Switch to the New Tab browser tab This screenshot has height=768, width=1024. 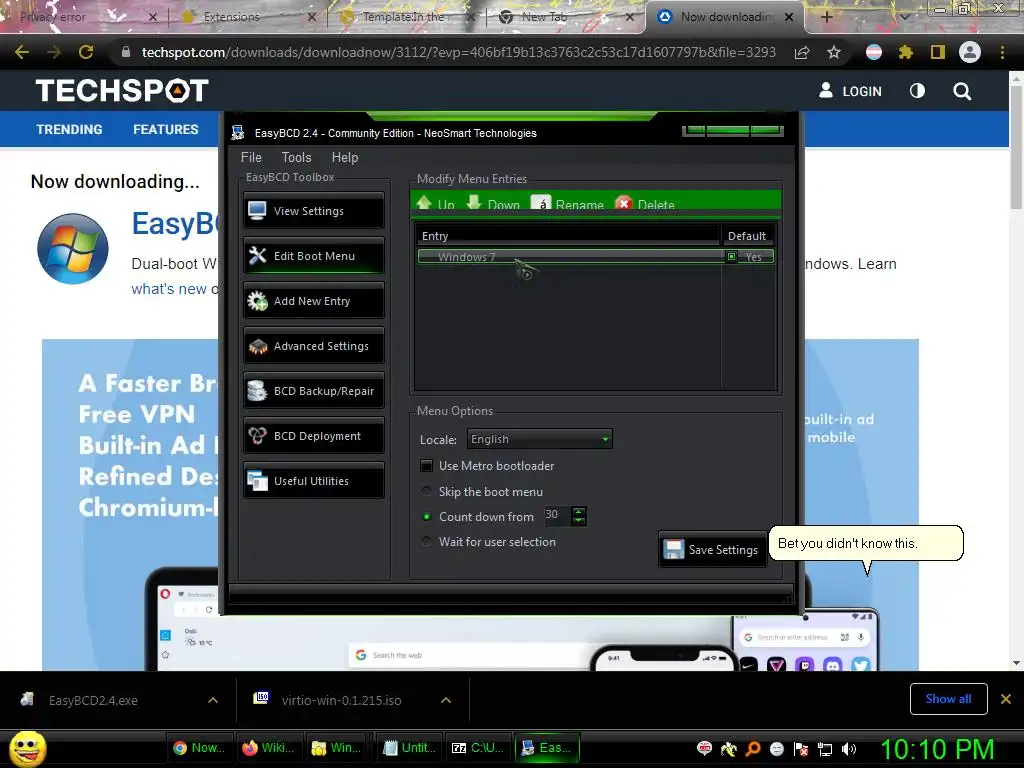coord(566,17)
